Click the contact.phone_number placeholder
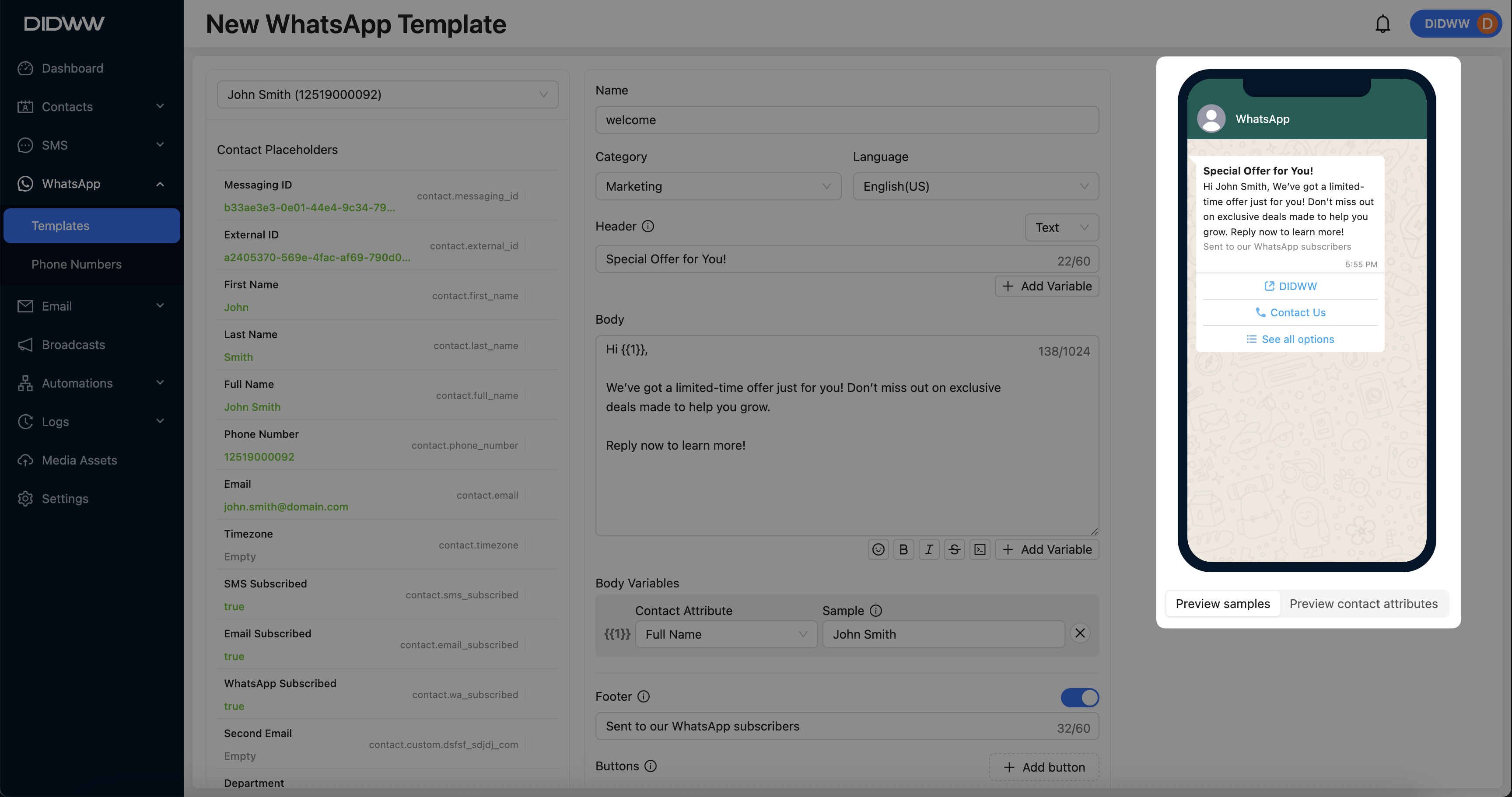Viewport: 1512px width, 797px height. 464,445
